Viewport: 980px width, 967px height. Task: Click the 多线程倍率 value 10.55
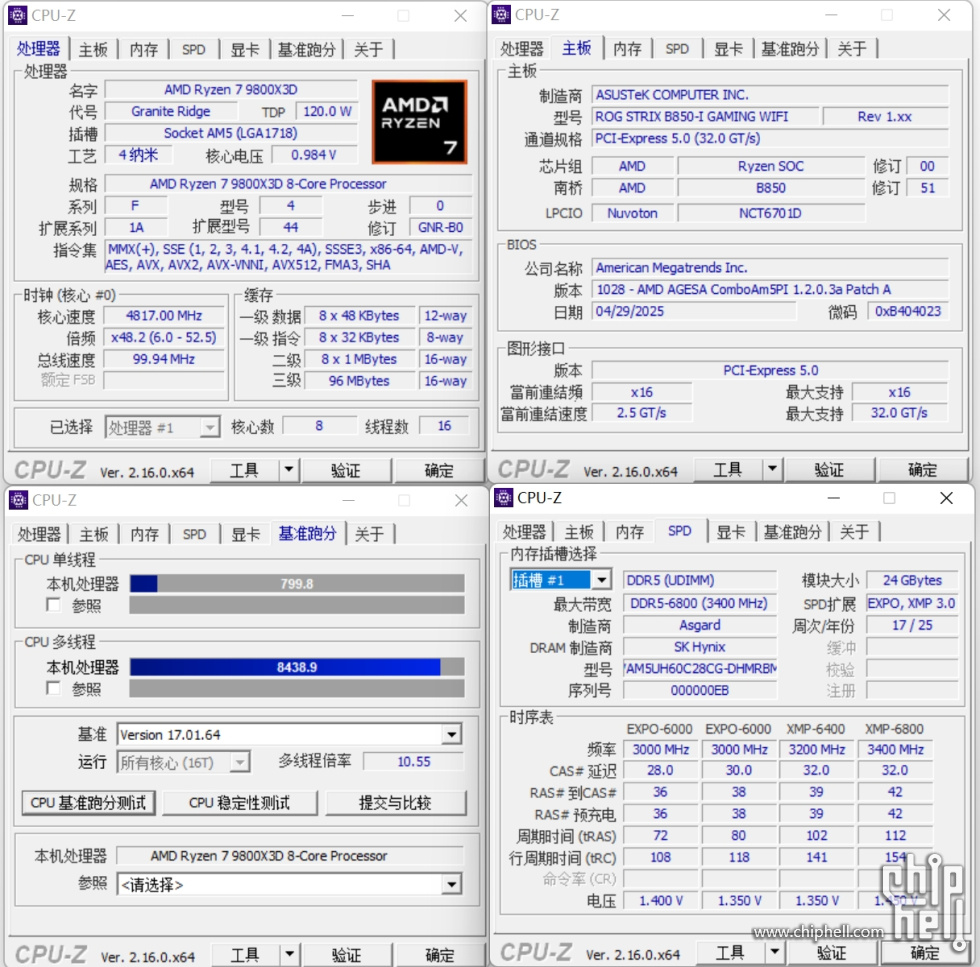tap(414, 761)
